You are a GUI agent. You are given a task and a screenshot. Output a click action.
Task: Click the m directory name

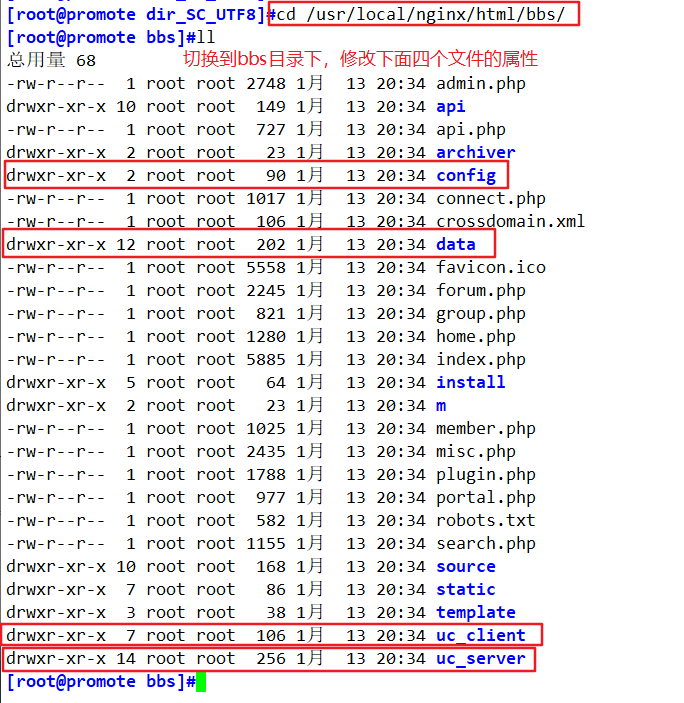[x=441, y=406]
